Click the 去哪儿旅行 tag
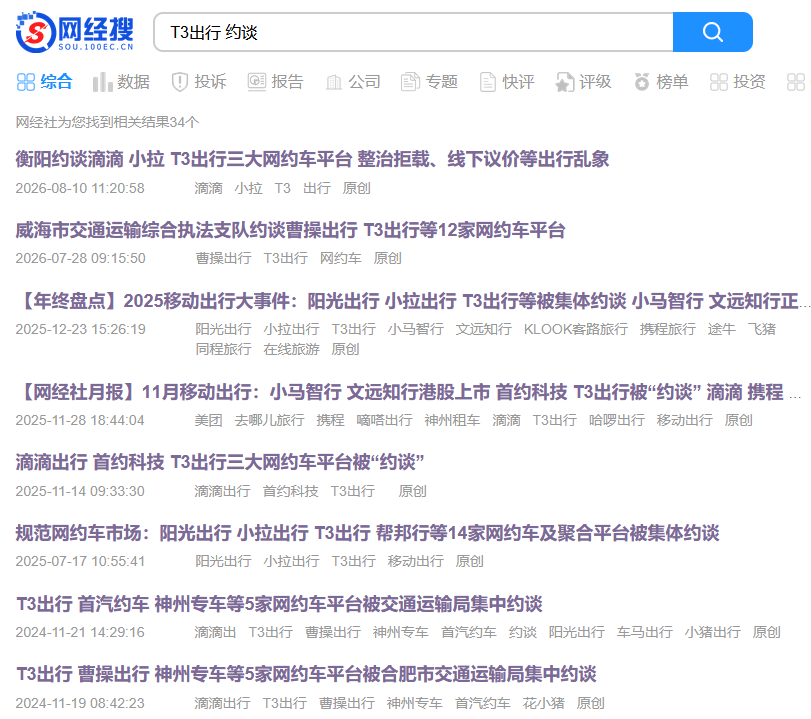The width and height of the screenshot is (811, 719). tap(269, 420)
